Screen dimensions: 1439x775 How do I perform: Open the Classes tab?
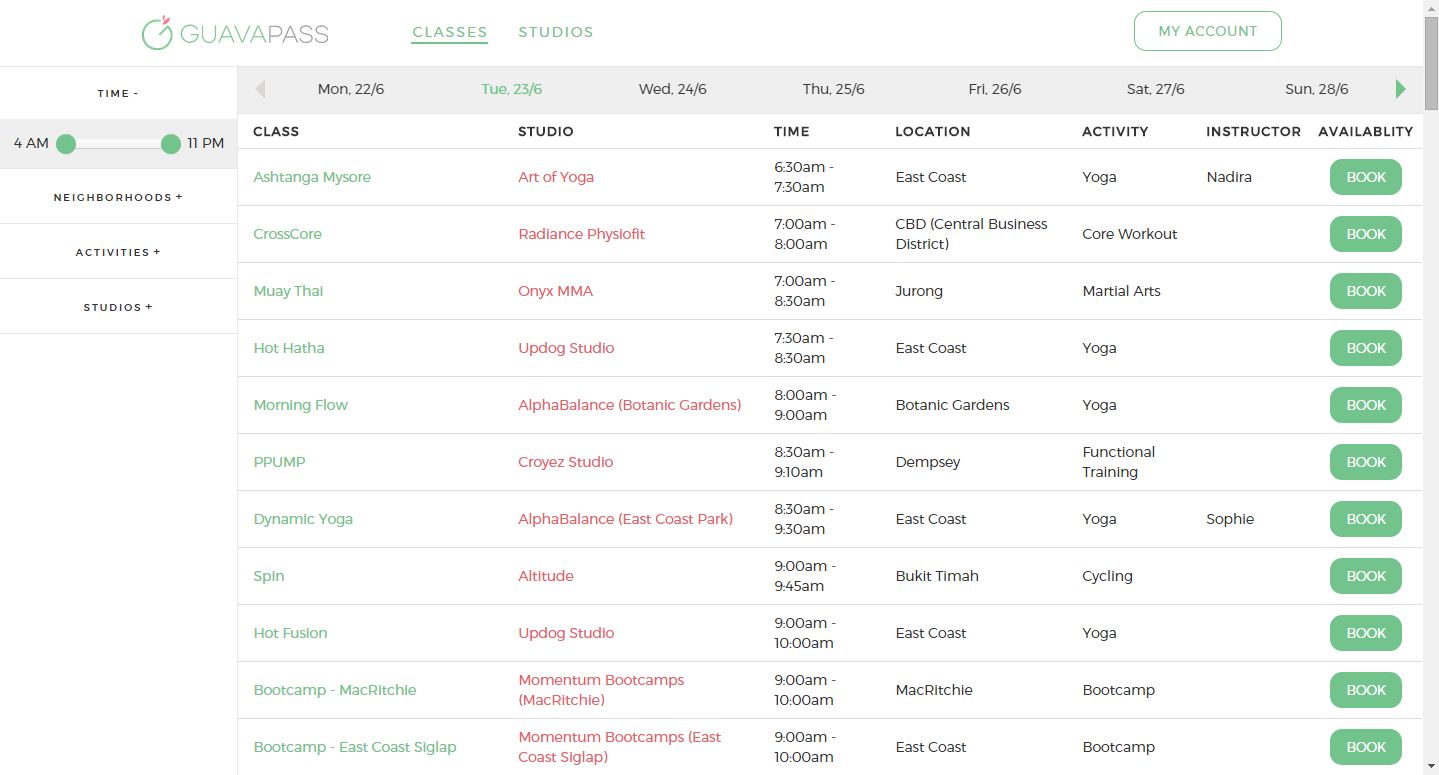click(x=450, y=32)
